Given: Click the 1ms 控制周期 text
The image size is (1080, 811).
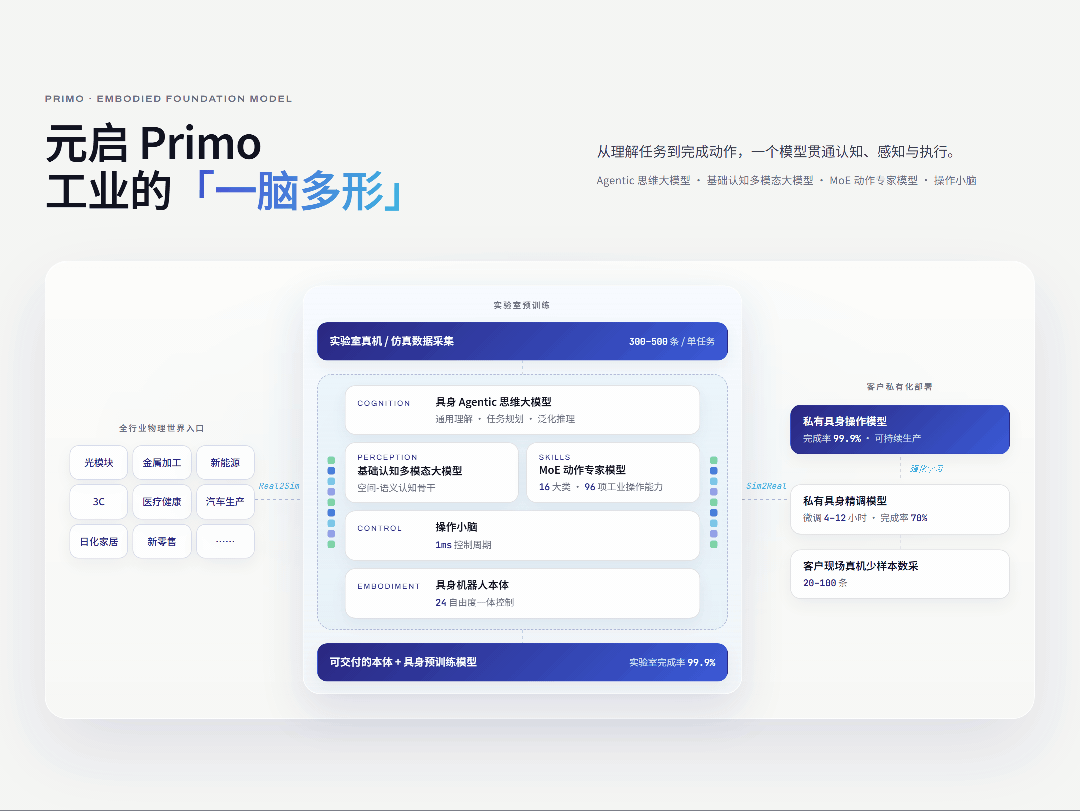Looking at the screenshot, I should coord(463,544).
